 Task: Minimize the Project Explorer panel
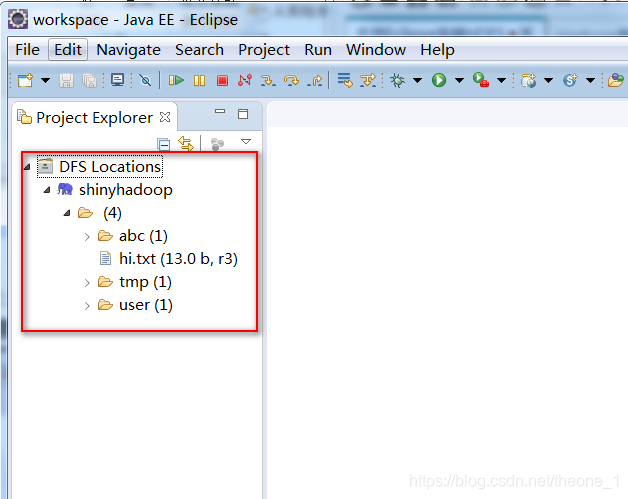point(220,111)
